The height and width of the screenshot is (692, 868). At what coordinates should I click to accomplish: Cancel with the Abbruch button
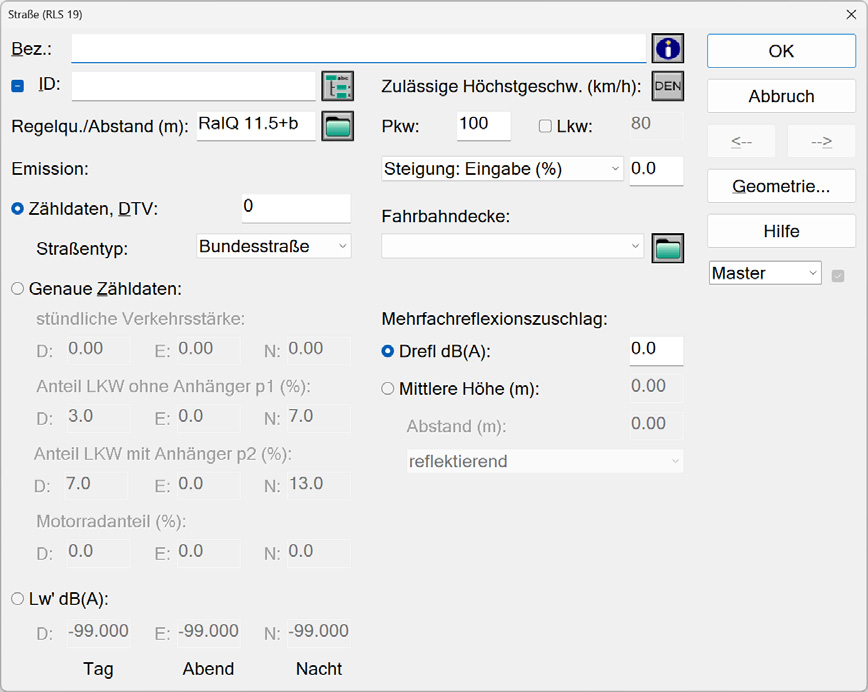coord(781,96)
